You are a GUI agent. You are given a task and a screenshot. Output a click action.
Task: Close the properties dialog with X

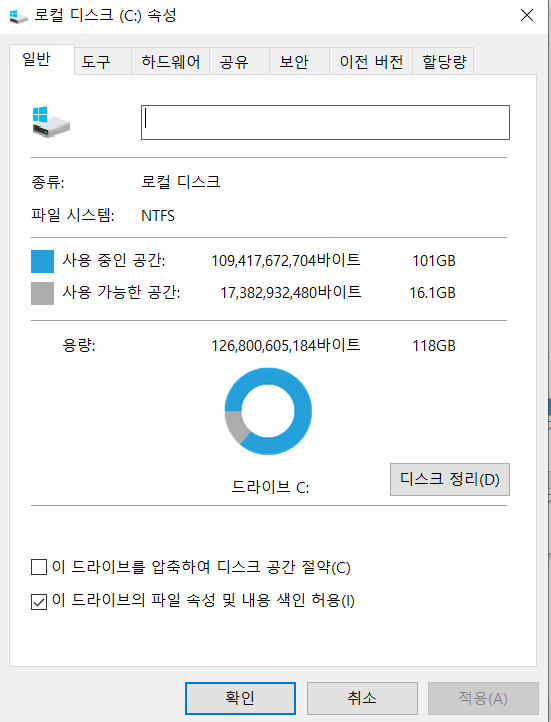tap(527, 16)
